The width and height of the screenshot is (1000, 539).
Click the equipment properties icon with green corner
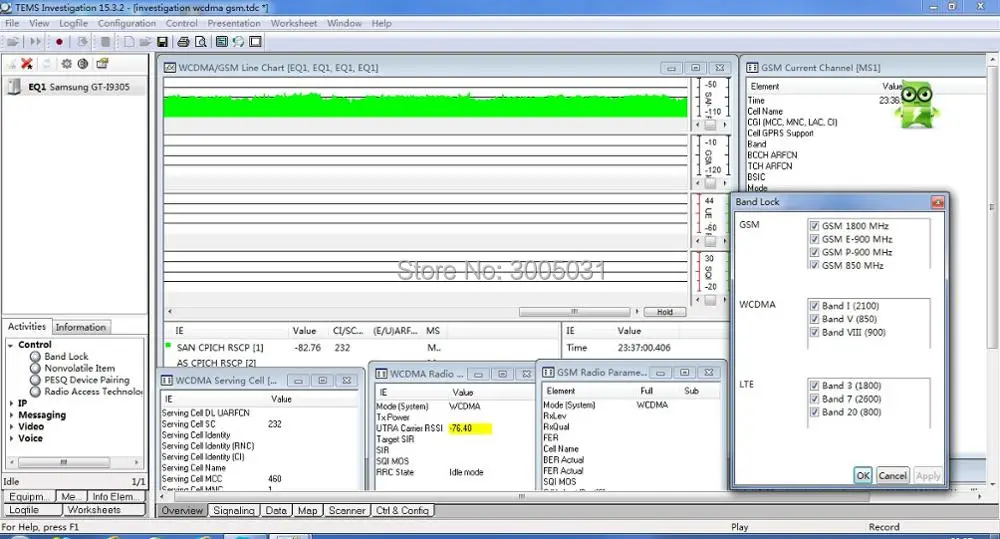[x=102, y=64]
